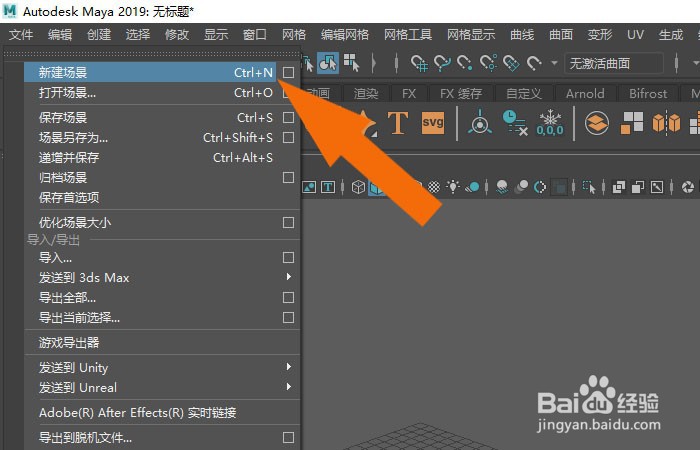Open the option box for 场景另存为
700x450 pixels.
[288, 138]
